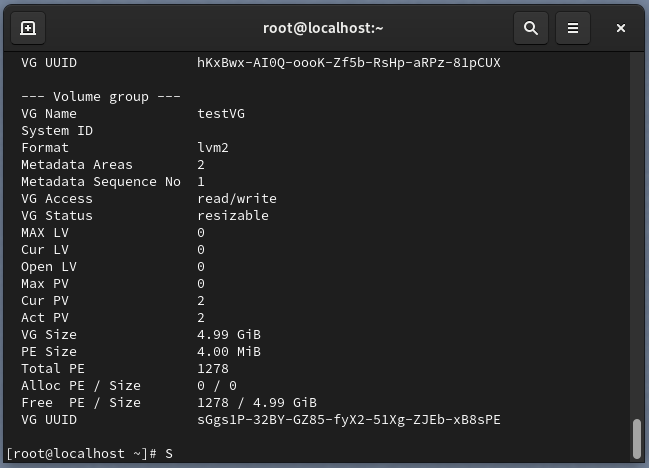Click the resizable VG Status value
This screenshot has width=649, height=468.
coord(233,216)
